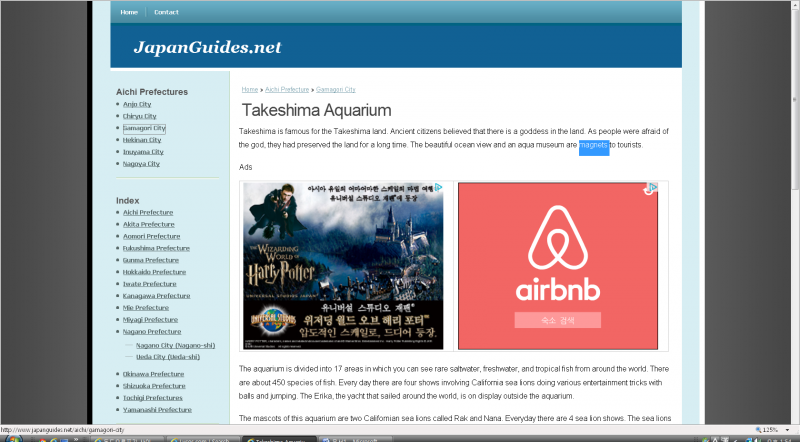Image resolution: width=800 pixels, height=442 pixels.
Task: Open Hokkaido Prefecture from the Index
Action: coord(154,272)
